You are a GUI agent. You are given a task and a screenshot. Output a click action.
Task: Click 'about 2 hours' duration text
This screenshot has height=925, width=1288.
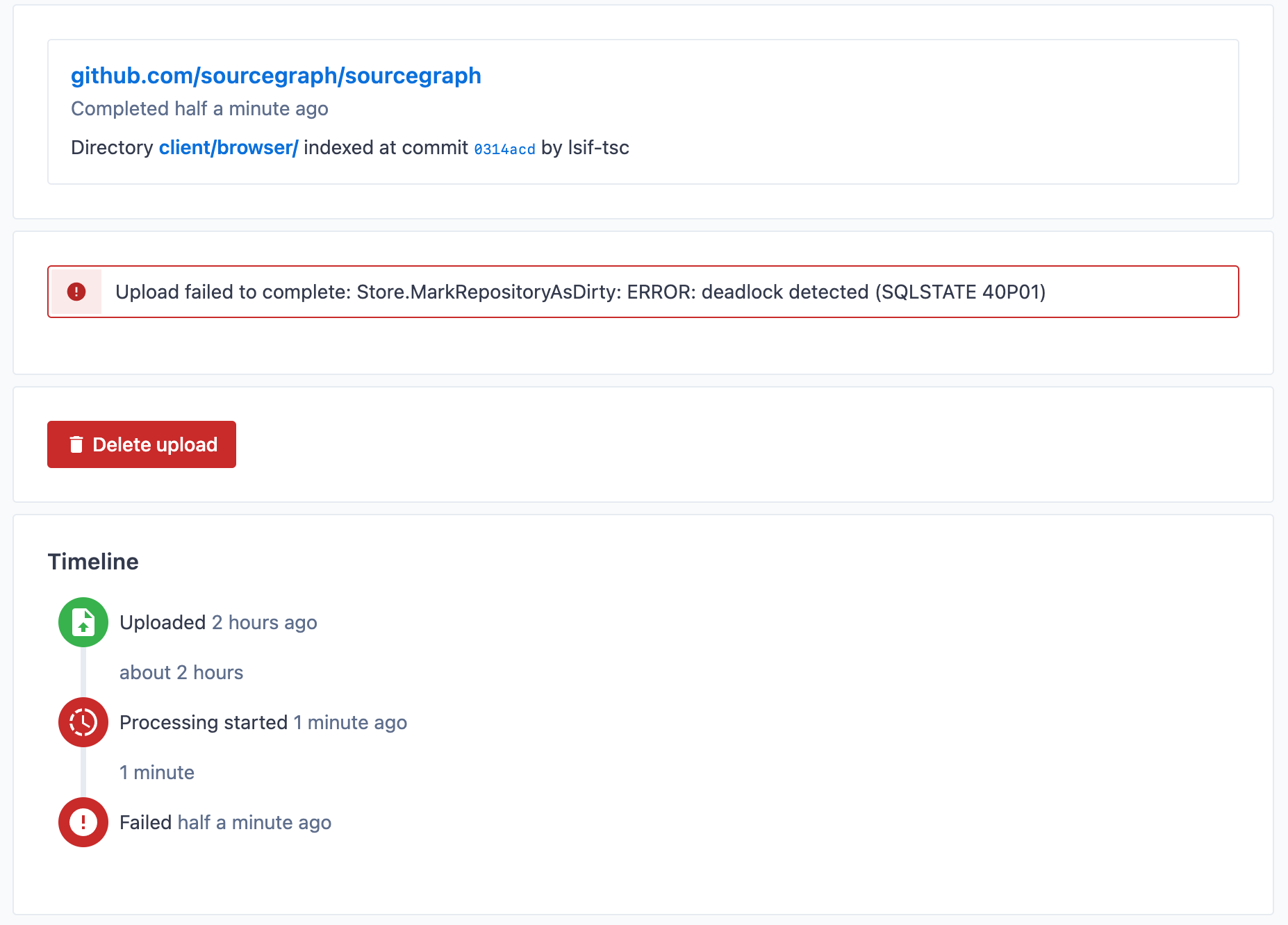(181, 673)
